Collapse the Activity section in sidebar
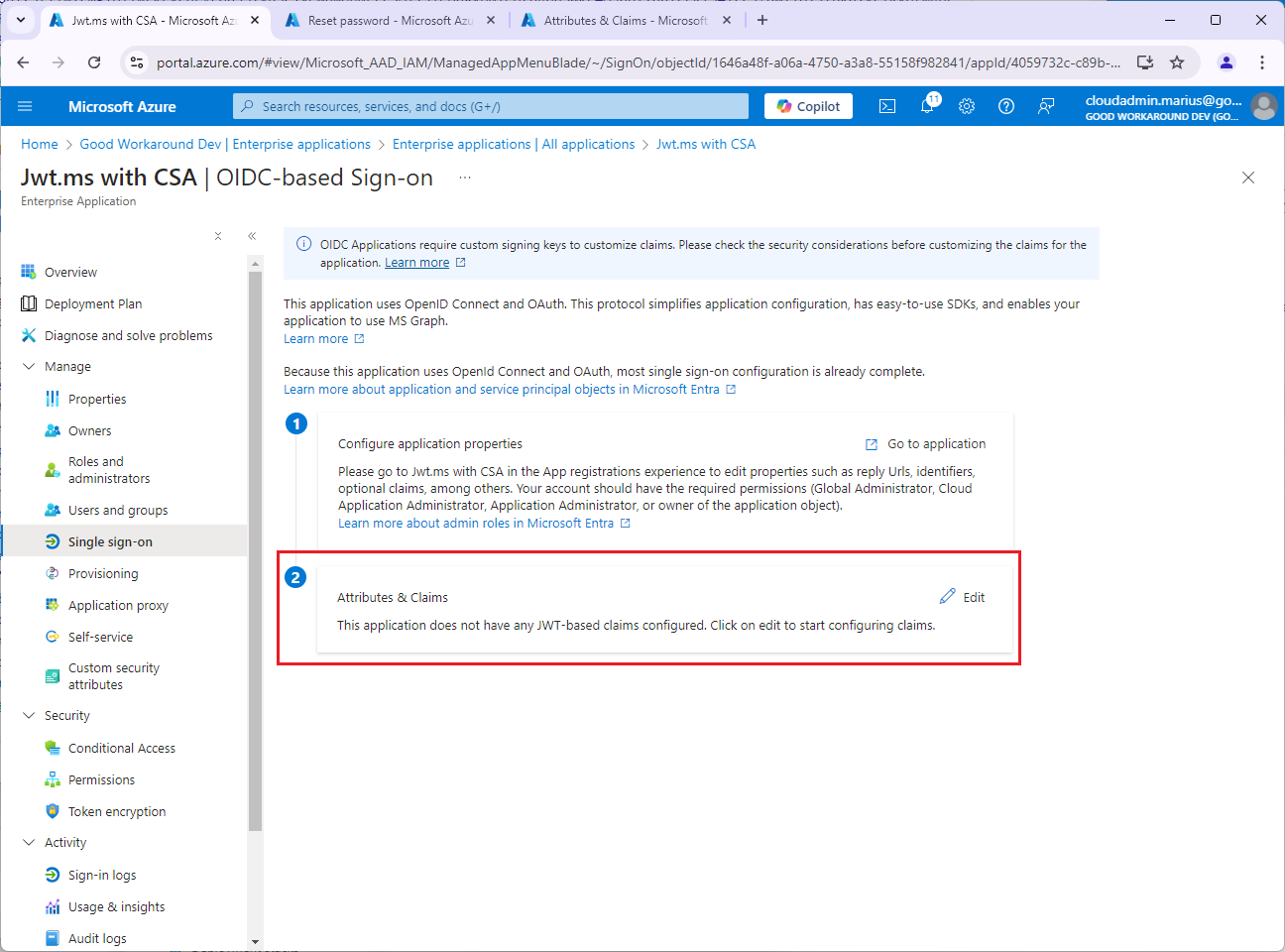The width and height of the screenshot is (1285, 952). click(29, 843)
